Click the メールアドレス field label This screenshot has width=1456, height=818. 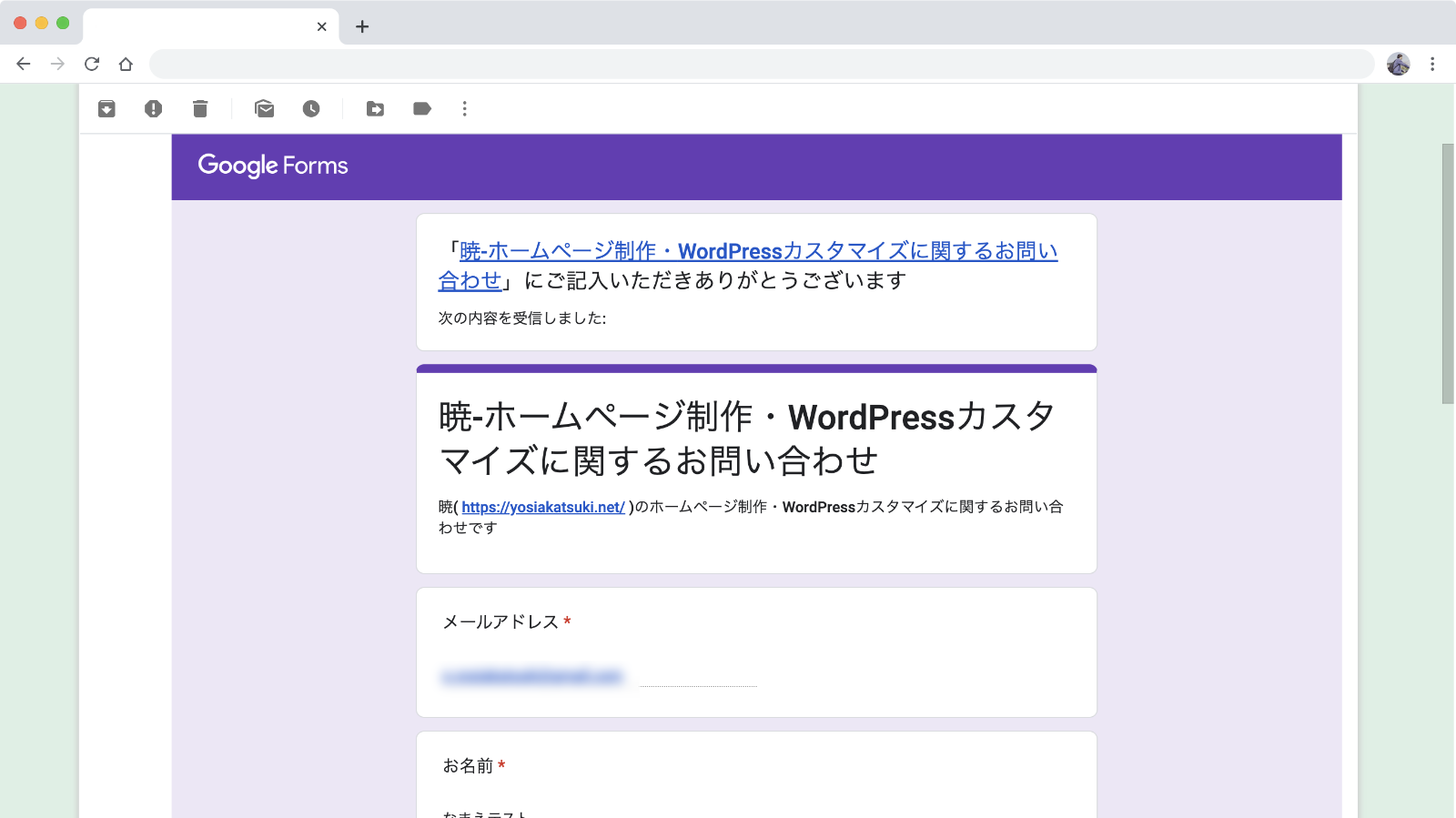(x=500, y=621)
